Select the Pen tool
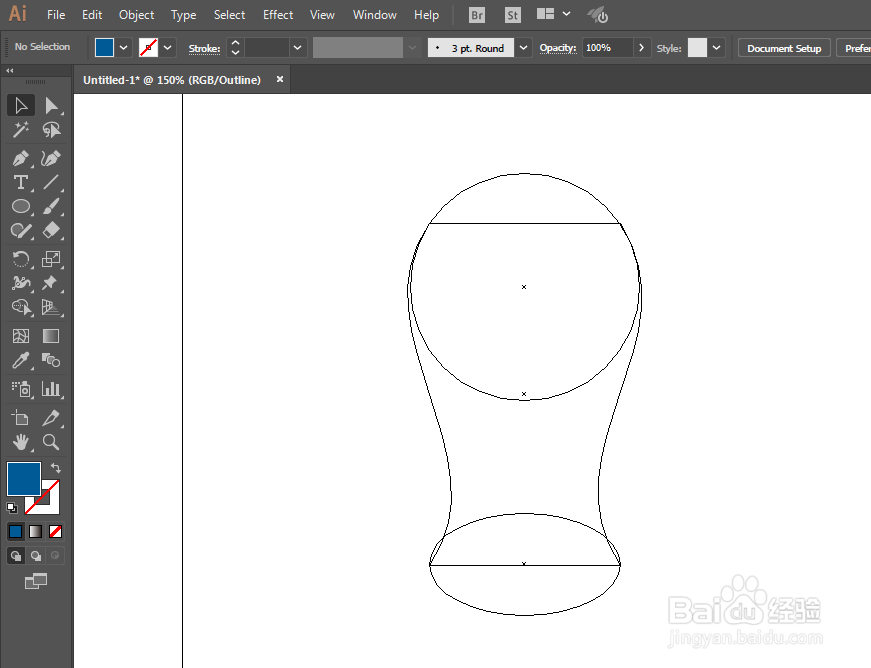The height and width of the screenshot is (668, 871). pyautogui.click(x=21, y=158)
